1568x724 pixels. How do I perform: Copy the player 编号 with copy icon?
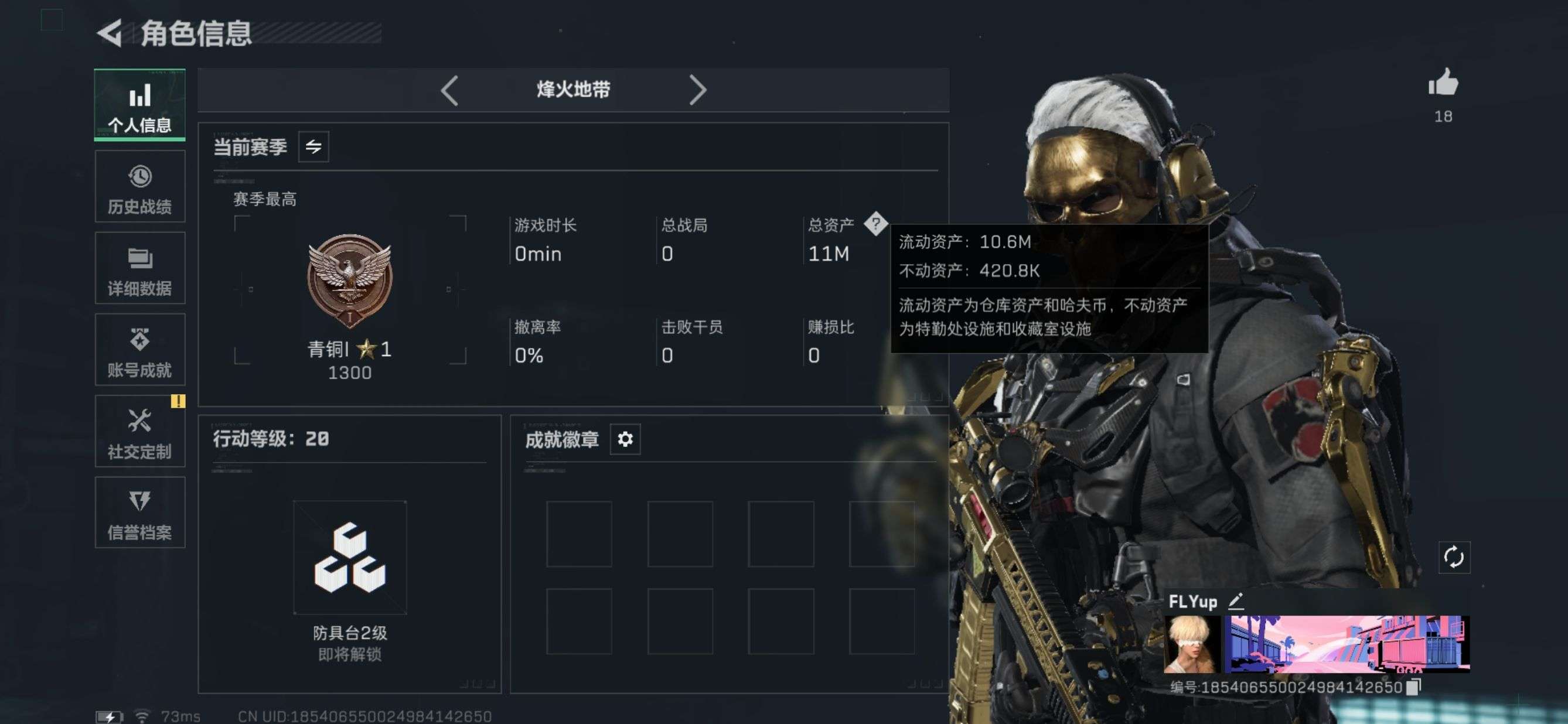pos(1413,687)
